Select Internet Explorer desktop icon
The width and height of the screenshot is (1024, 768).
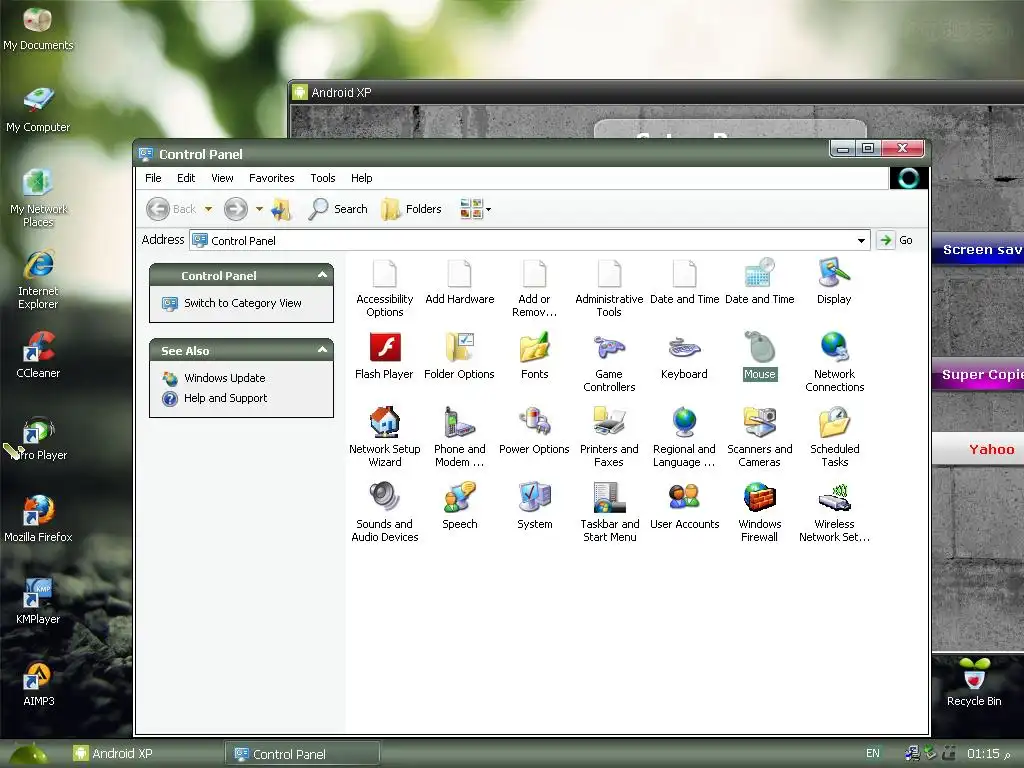coord(38,280)
